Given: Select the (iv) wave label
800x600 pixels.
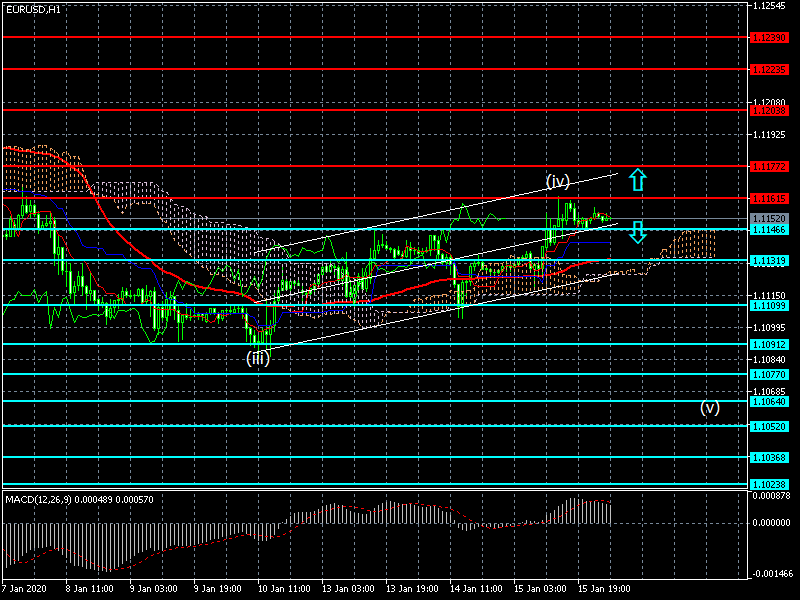Looking at the screenshot, I should (558, 181).
